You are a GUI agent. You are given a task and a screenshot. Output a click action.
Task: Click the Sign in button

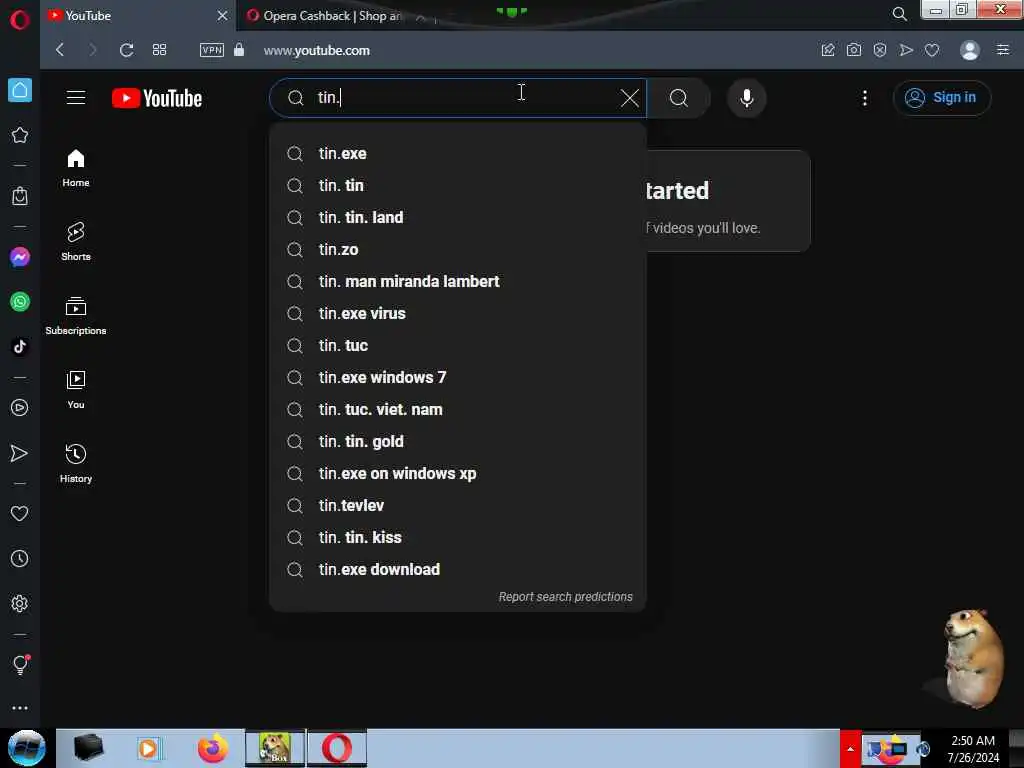(942, 98)
